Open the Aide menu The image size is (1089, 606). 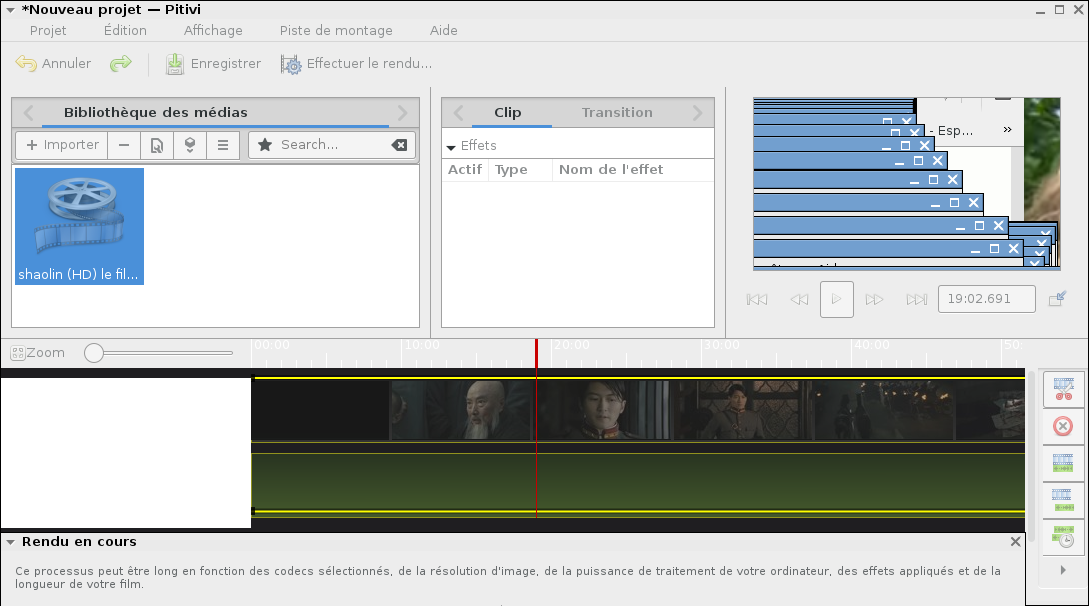click(x=443, y=31)
